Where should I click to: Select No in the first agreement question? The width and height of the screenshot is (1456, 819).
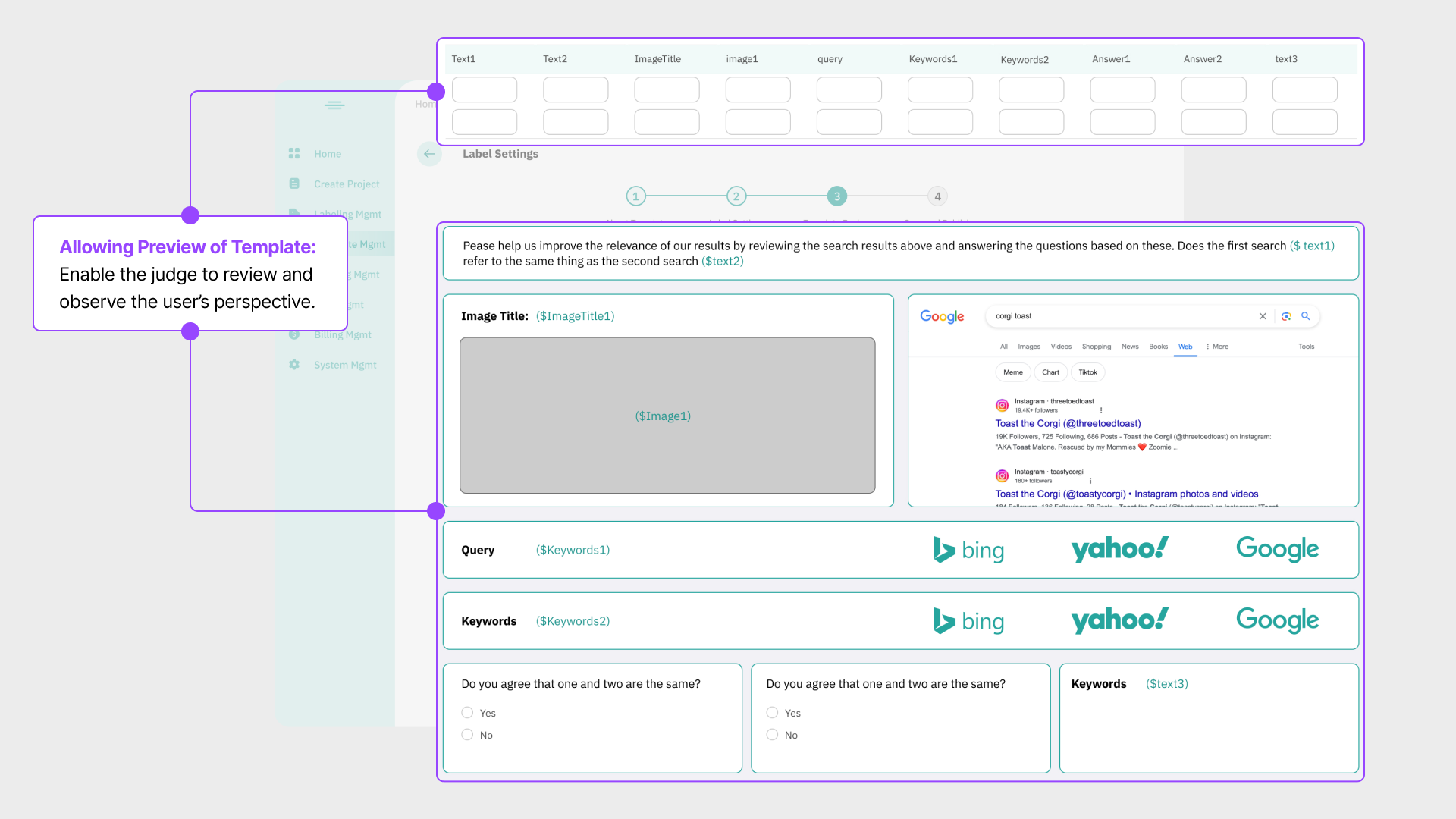click(x=467, y=735)
